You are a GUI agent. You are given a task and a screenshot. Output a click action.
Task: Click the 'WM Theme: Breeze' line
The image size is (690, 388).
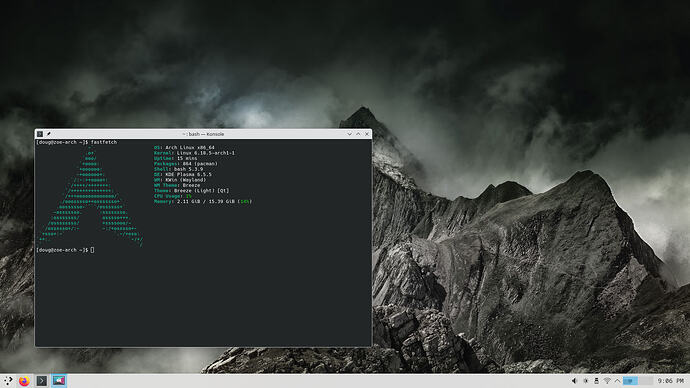(176, 185)
